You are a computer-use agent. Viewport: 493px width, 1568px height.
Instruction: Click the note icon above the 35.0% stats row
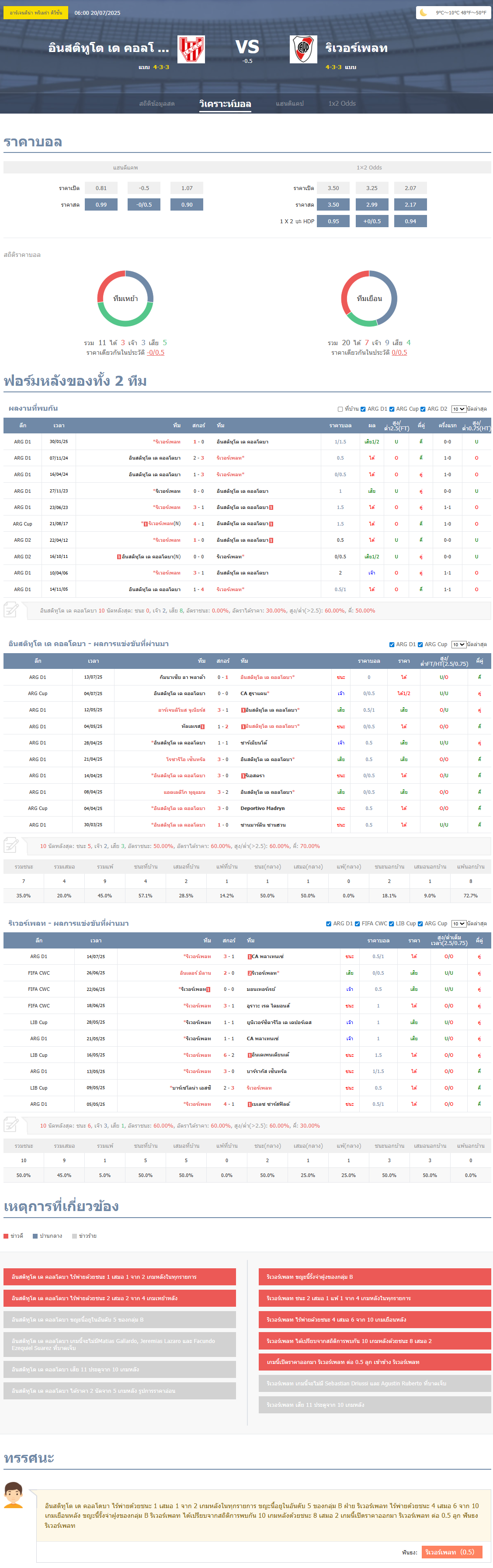tap(11, 845)
